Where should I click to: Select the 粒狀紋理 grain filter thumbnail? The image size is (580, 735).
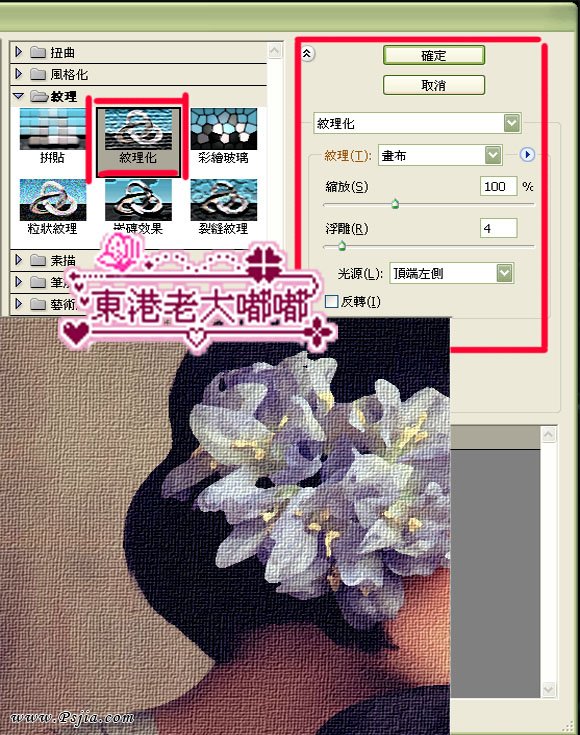click(53, 206)
